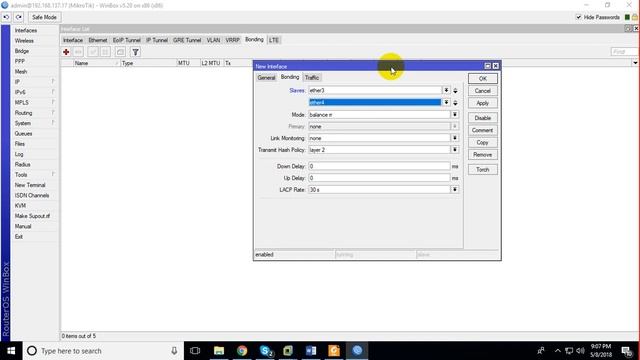Open Chrome from the taskbar
640x360 pixels.
coord(242,351)
